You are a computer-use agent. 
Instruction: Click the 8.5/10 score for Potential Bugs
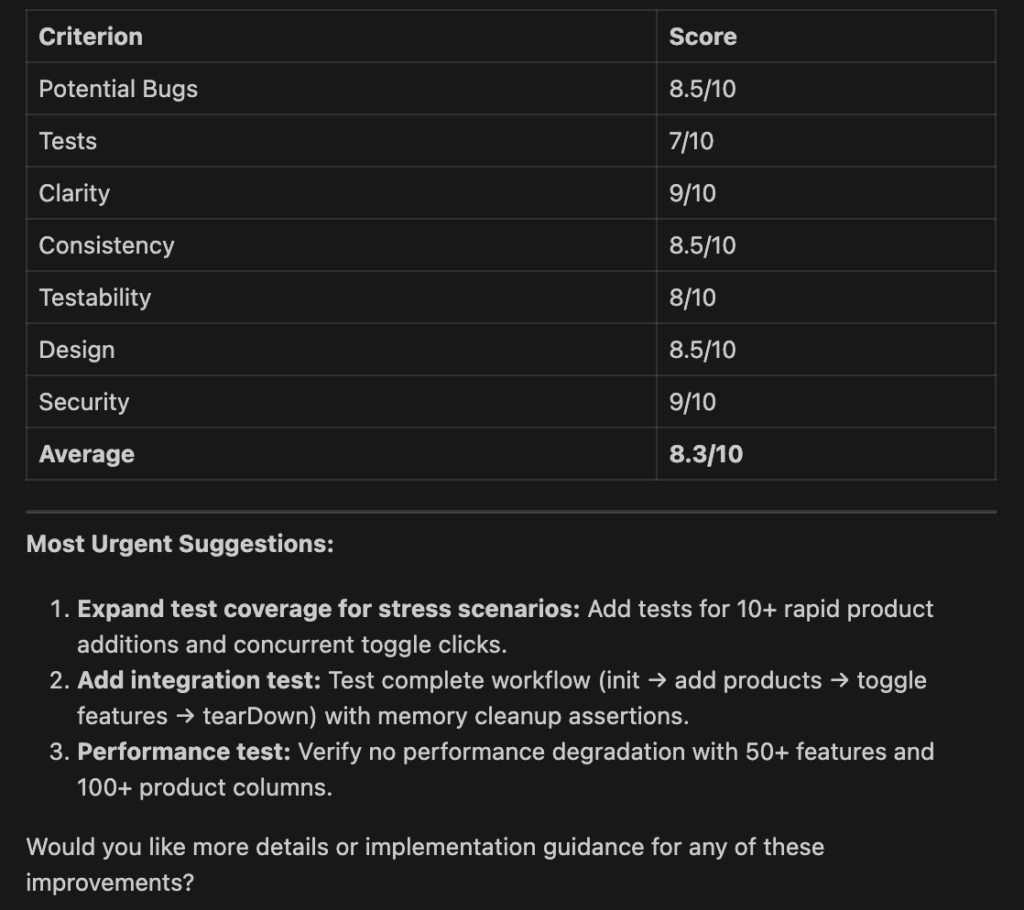point(702,89)
